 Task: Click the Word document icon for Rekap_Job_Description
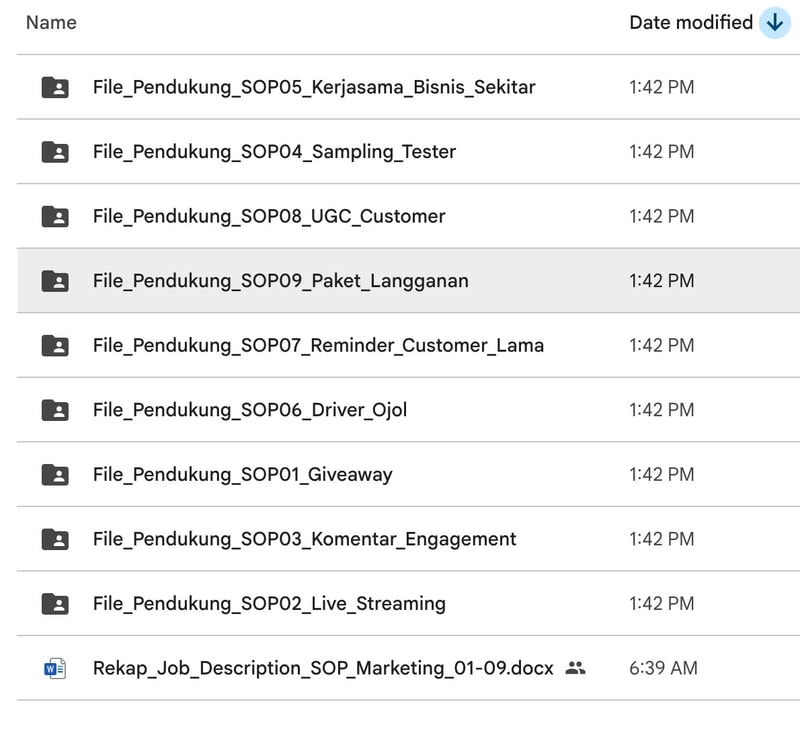coord(55,668)
